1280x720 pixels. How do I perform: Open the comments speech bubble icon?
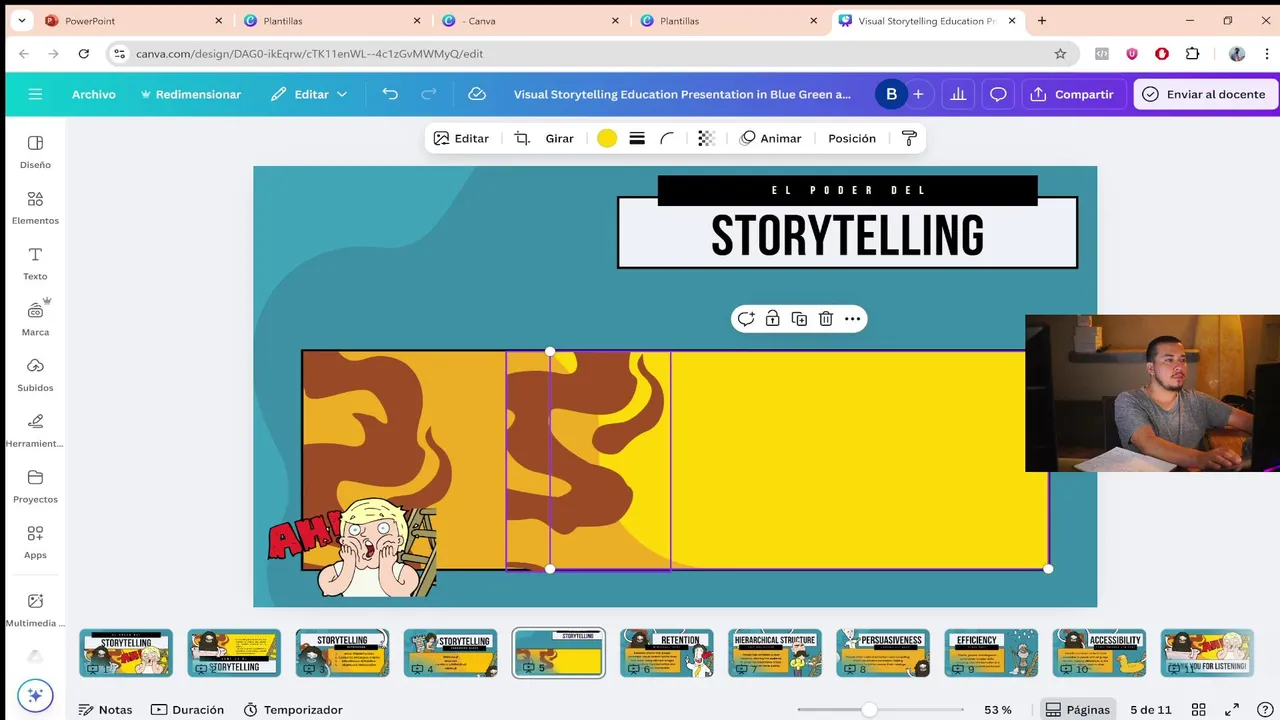(x=998, y=94)
